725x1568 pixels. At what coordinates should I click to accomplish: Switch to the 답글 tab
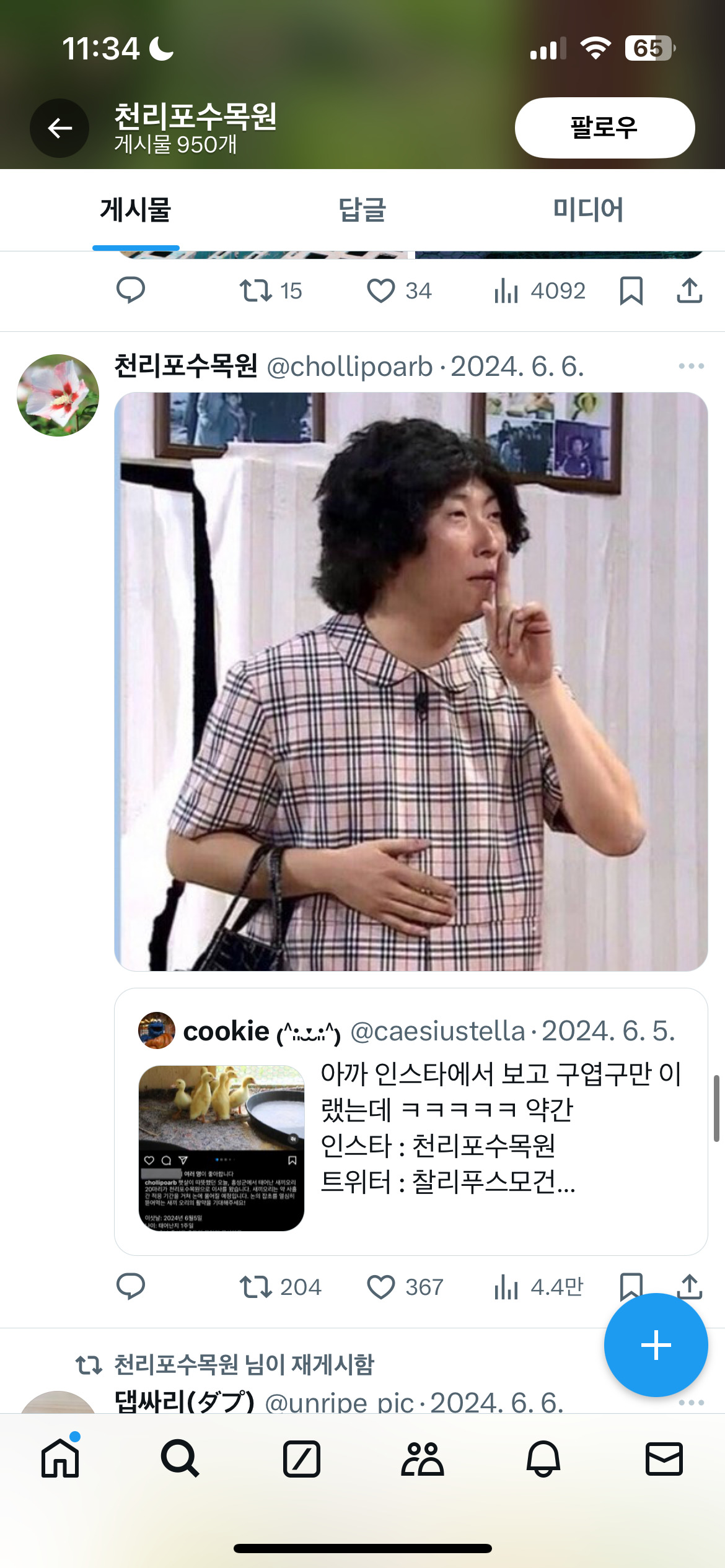tap(362, 210)
